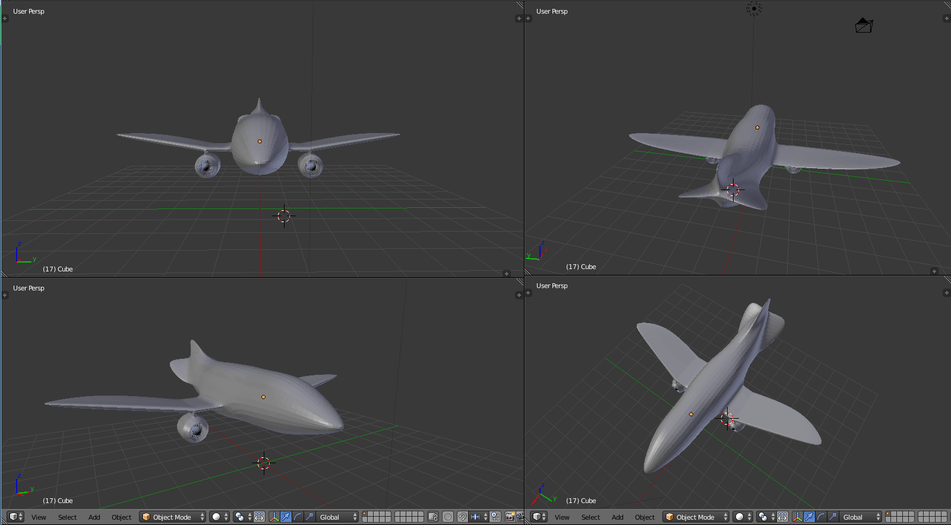Toggle manipulate center points in left header
Image resolution: width=951 pixels, height=525 pixels.
(259, 517)
